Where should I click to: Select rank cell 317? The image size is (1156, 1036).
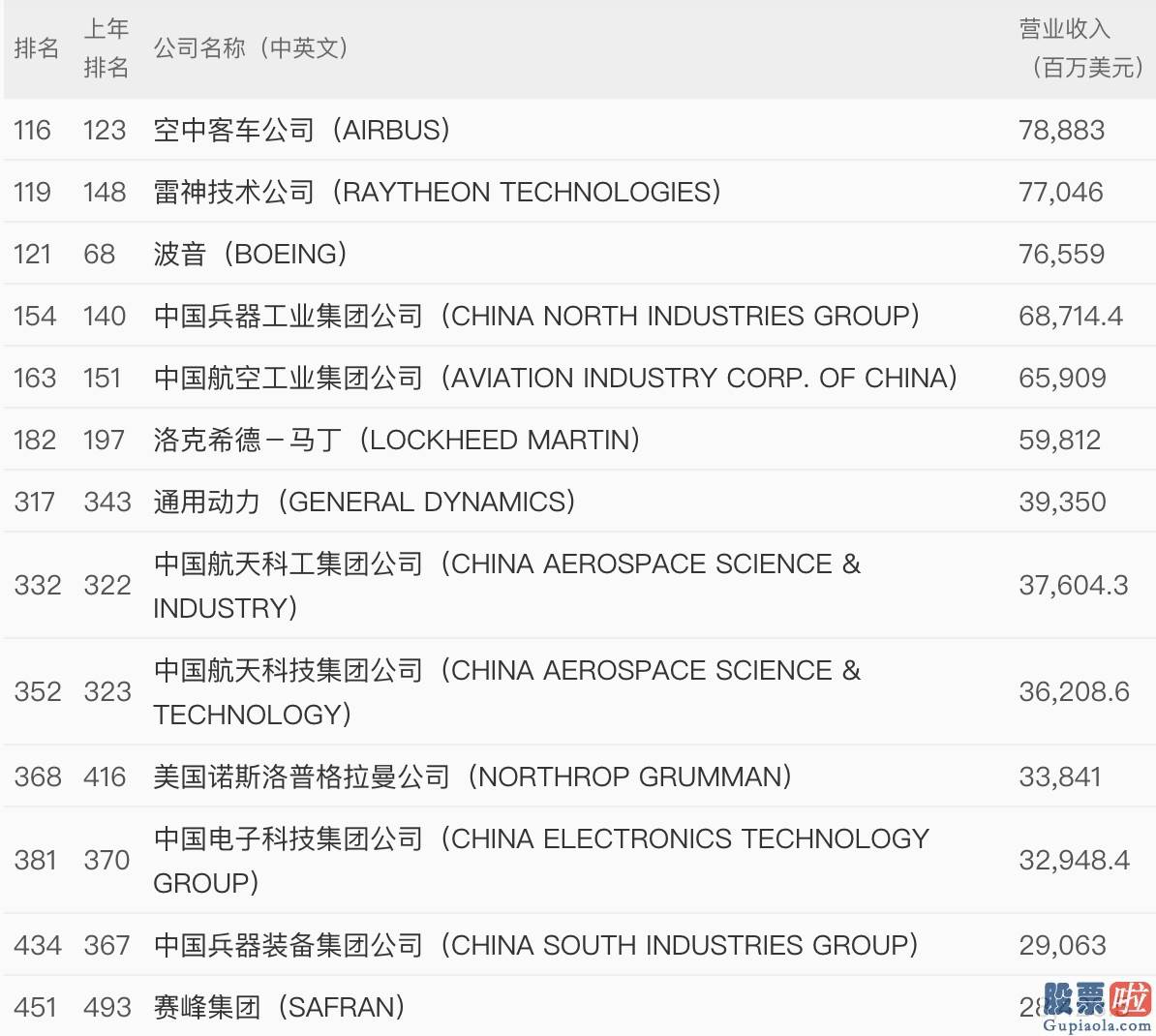click(x=35, y=502)
